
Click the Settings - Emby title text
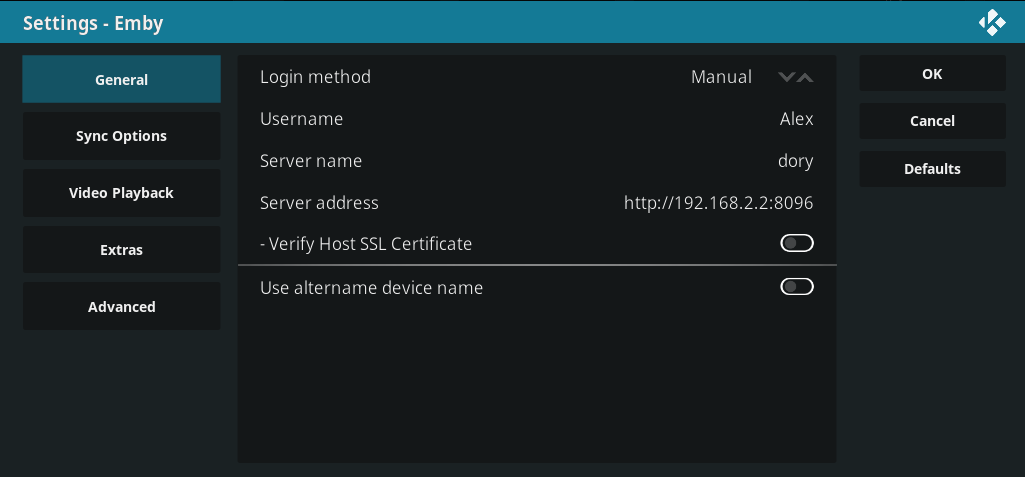coord(93,22)
